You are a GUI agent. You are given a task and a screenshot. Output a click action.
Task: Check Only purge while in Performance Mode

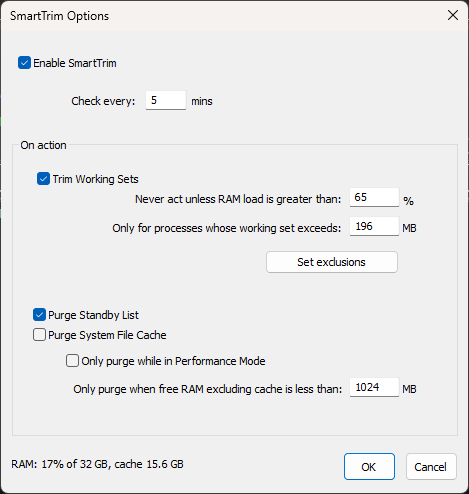coord(72,361)
